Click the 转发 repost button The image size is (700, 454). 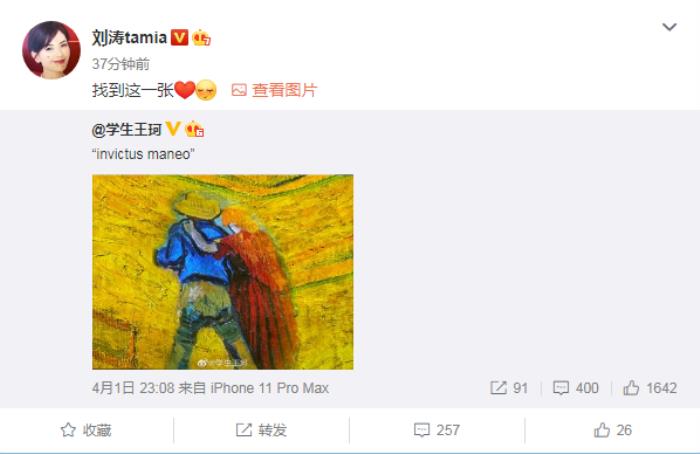coord(261,430)
